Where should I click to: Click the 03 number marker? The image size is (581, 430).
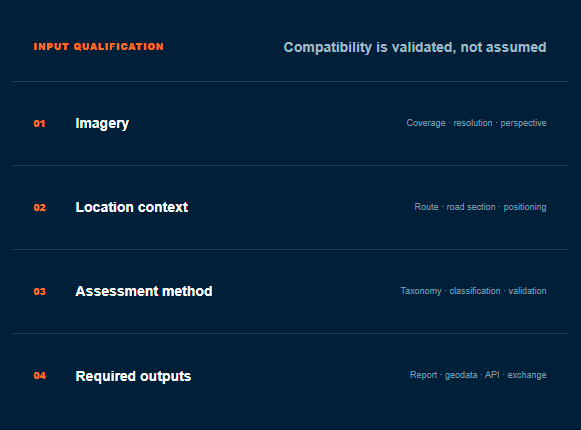pos(40,292)
